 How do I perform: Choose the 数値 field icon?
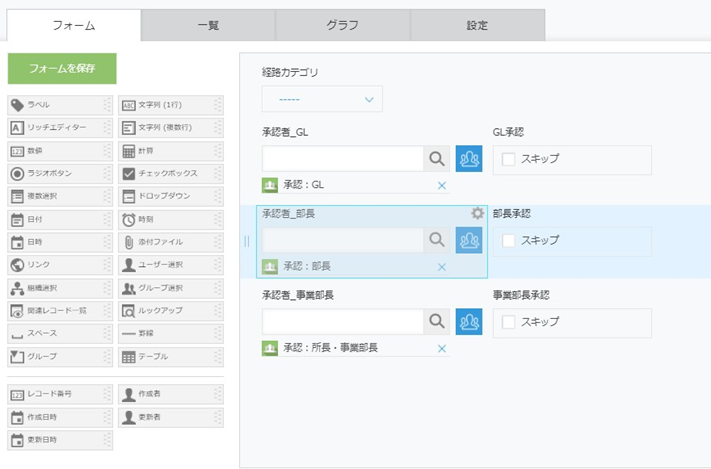[x=17, y=151]
